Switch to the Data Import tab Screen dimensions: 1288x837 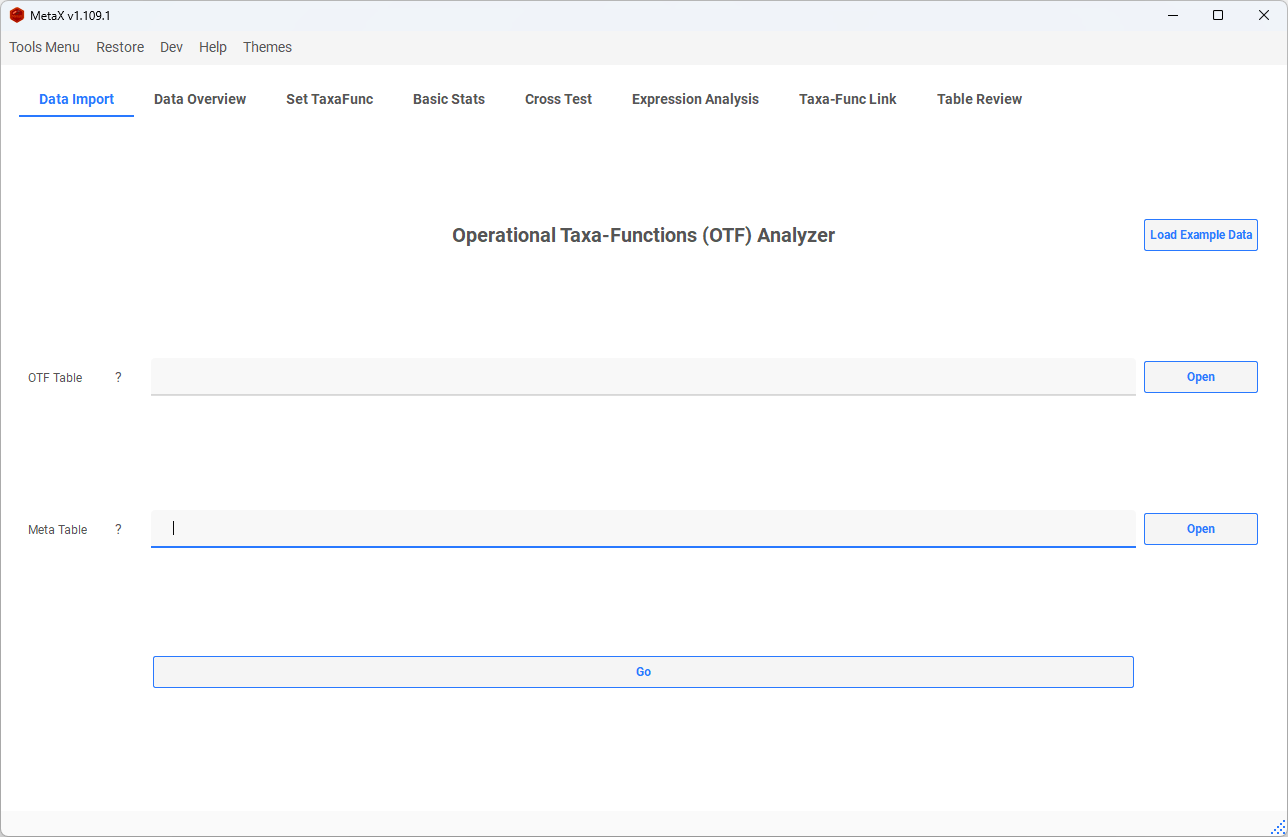pyautogui.click(x=77, y=99)
